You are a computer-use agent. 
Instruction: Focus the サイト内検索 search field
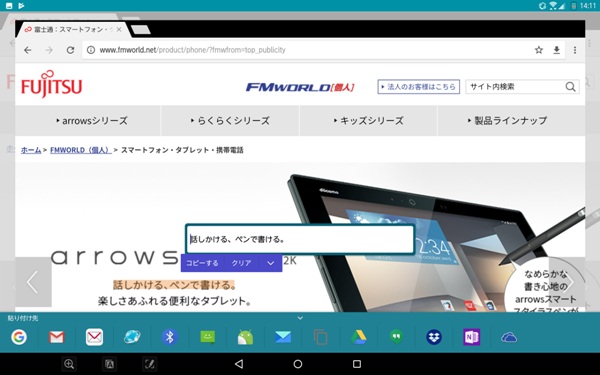[515, 87]
